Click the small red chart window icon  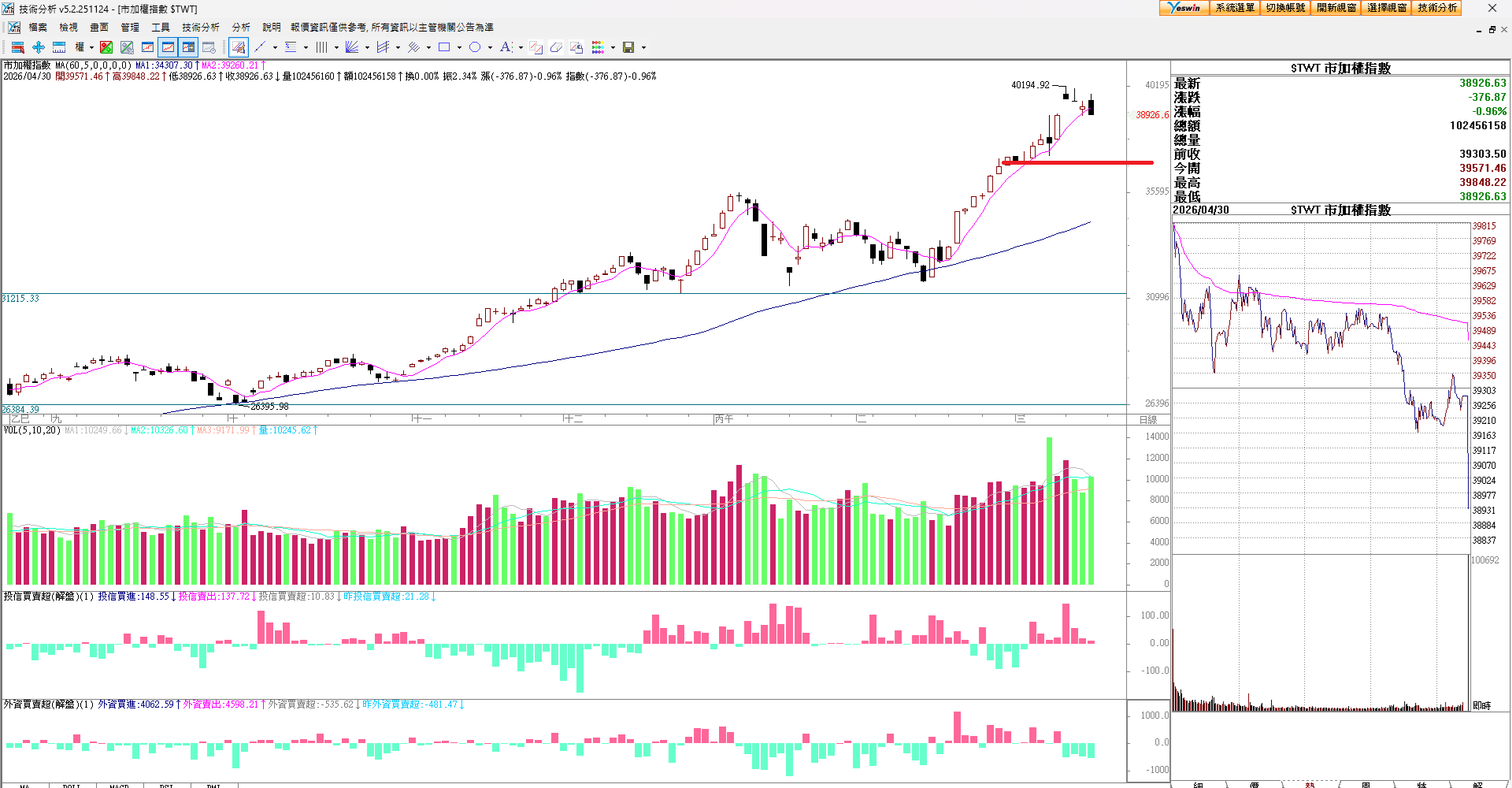coord(147,47)
